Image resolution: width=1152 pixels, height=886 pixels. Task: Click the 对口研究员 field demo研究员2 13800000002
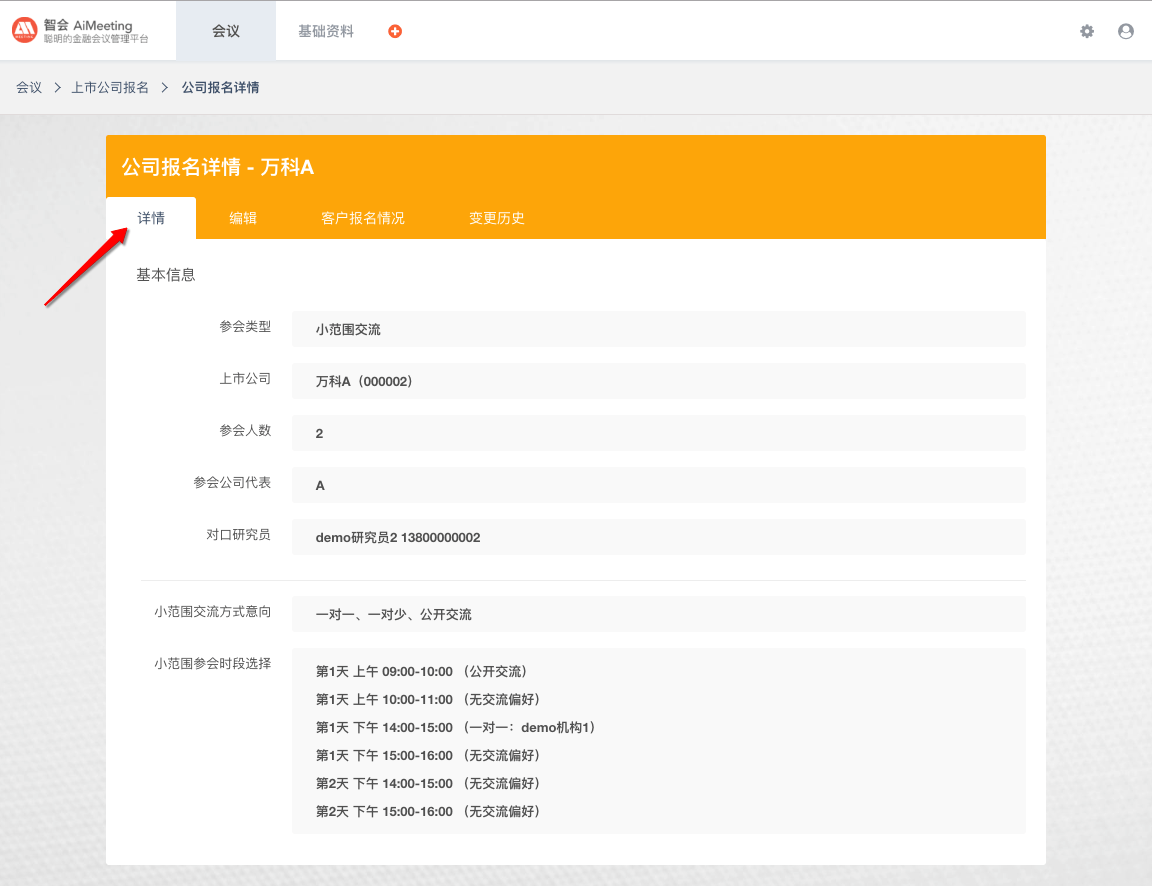(658, 538)
